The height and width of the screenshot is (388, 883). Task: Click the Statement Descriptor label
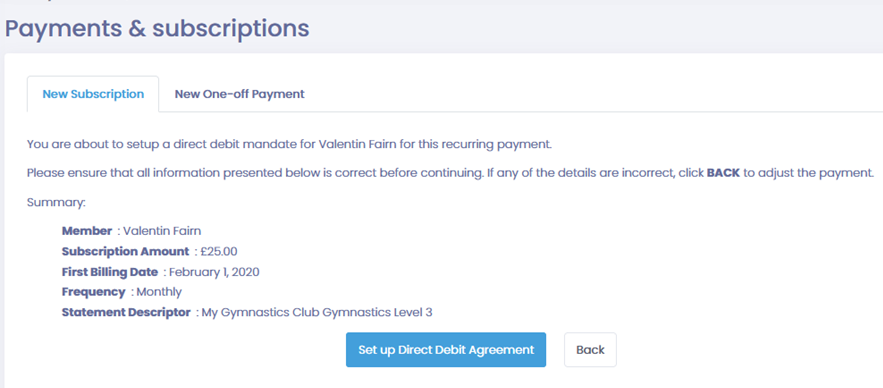click(126, 312)
